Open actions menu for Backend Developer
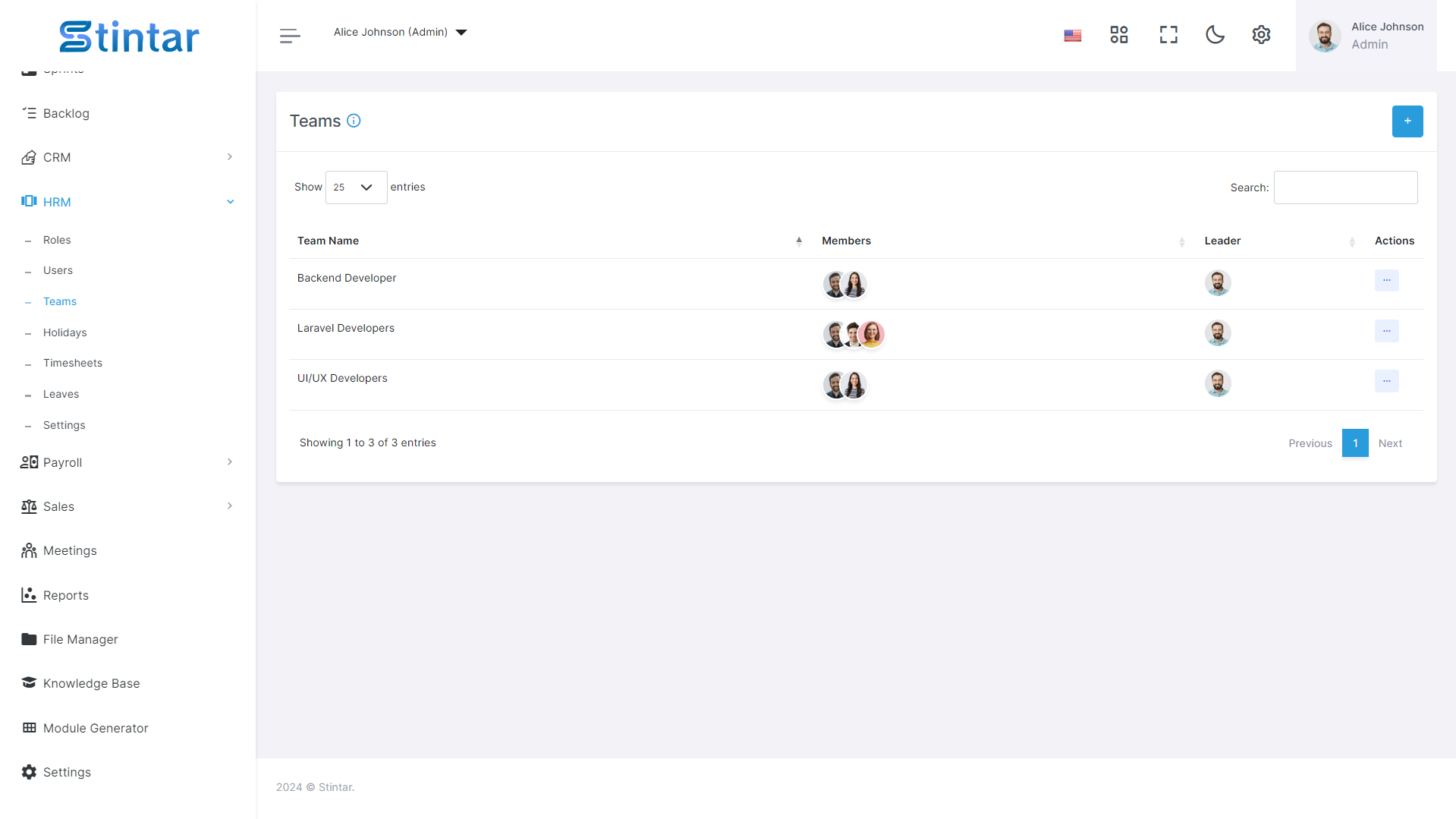The width and height of the screenshot is (1456, 819). pos(1386,281)
